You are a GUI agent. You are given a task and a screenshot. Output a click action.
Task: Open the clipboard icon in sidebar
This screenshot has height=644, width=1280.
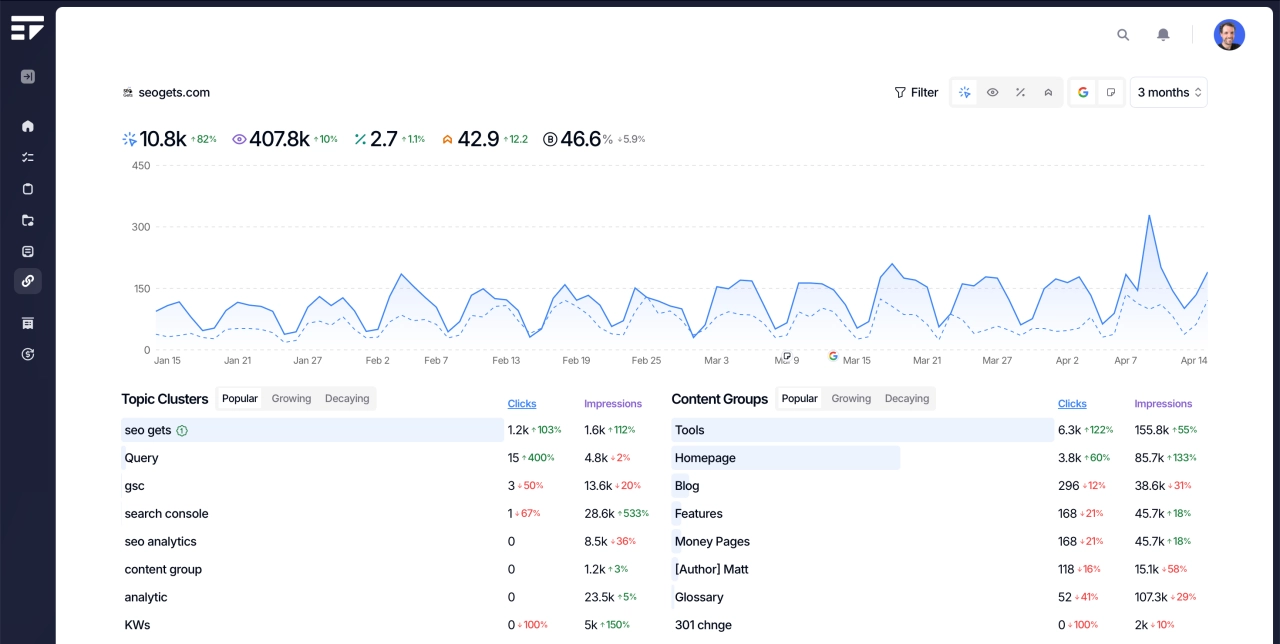(28, 189)
